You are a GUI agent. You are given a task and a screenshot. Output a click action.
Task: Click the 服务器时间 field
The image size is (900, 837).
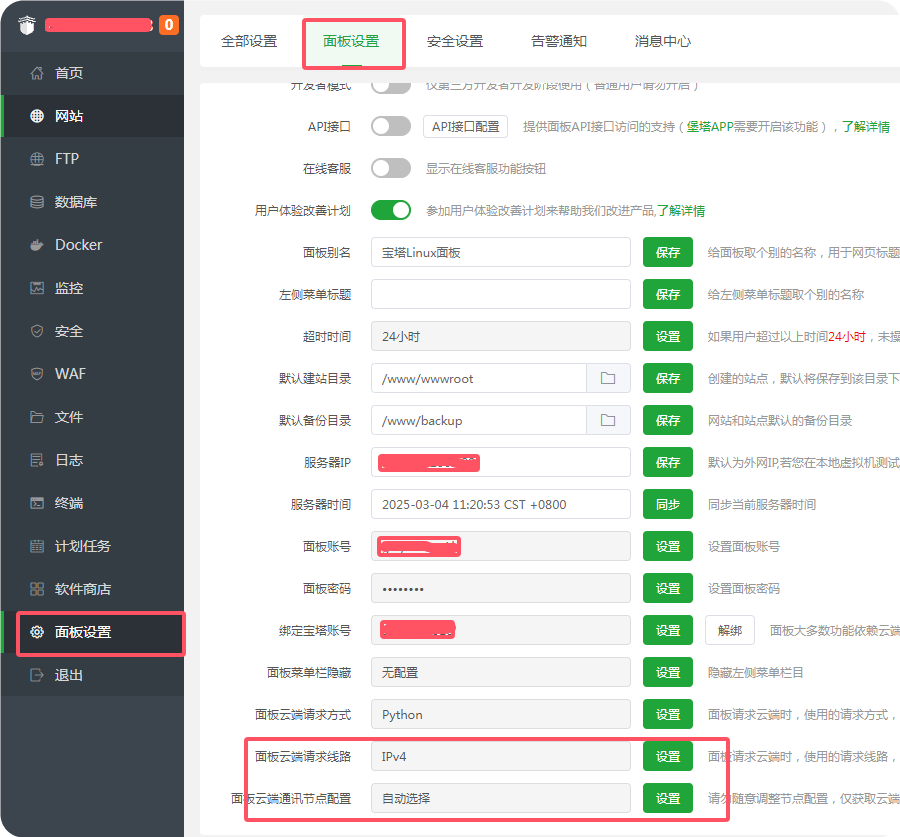click(501, 504)
